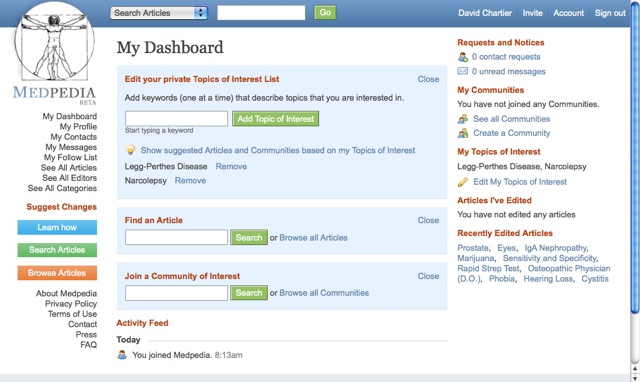The width and height of the screenshot is (640, 382).
Task: Show suggested Articles and Communities link
Action: point(278,150)
